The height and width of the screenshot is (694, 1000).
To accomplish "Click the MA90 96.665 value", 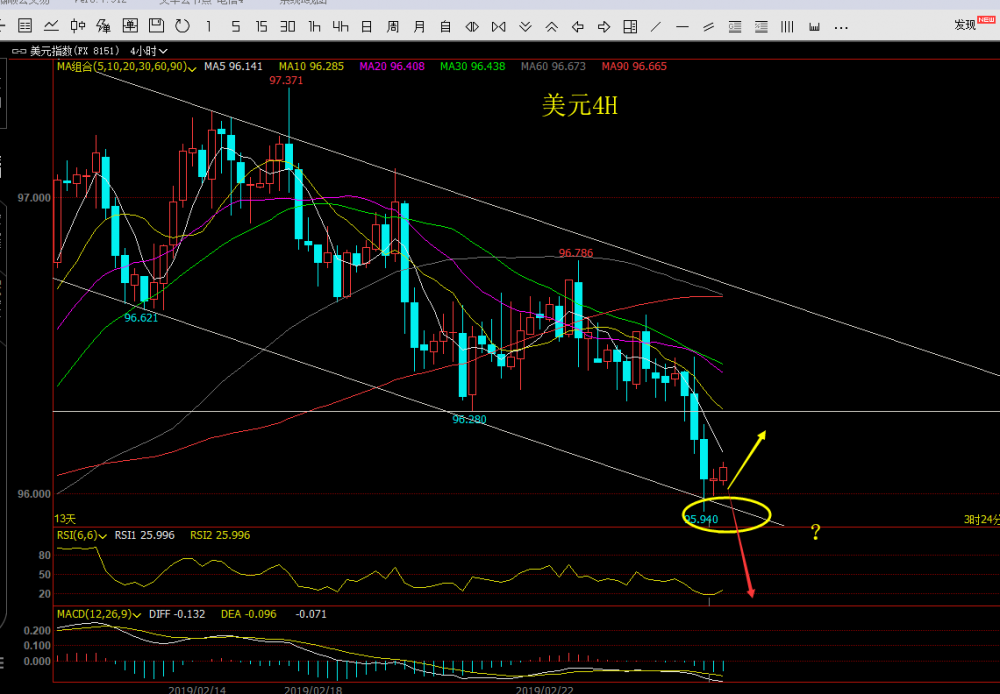I will pyautogui.click(x=634, y=66).
